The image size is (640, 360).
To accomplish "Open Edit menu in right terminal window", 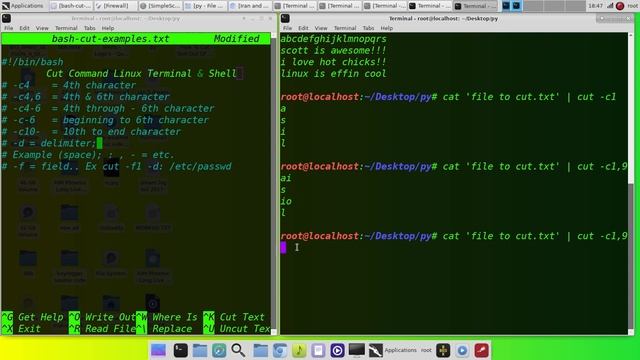I will pos(303,28).
